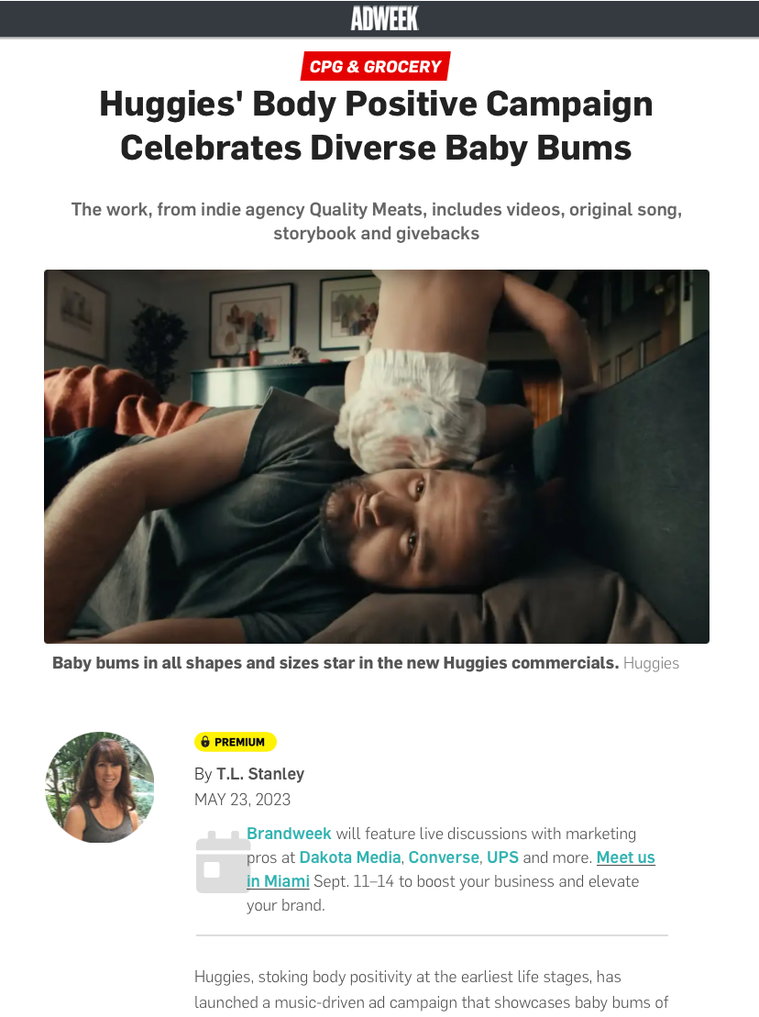
Task: Click the first paragraph of article body
Action: tap(431, 990)
